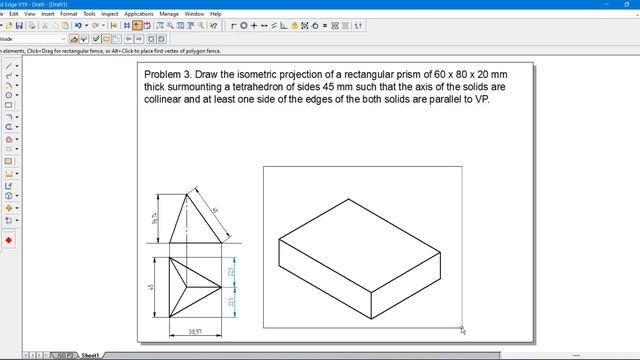Select the Line drawing tool

click(x=9, y=66)
